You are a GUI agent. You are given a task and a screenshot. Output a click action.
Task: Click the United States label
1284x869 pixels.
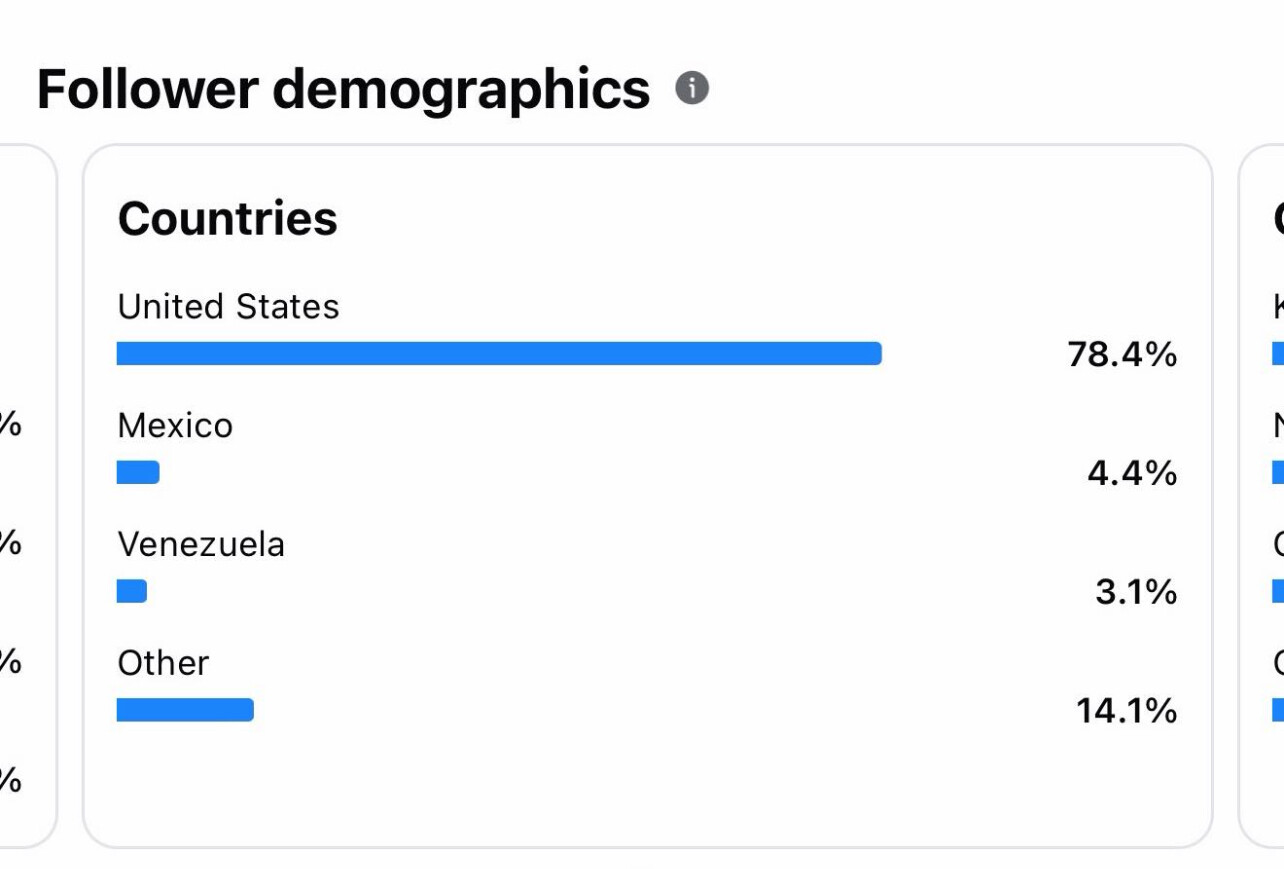228,306
